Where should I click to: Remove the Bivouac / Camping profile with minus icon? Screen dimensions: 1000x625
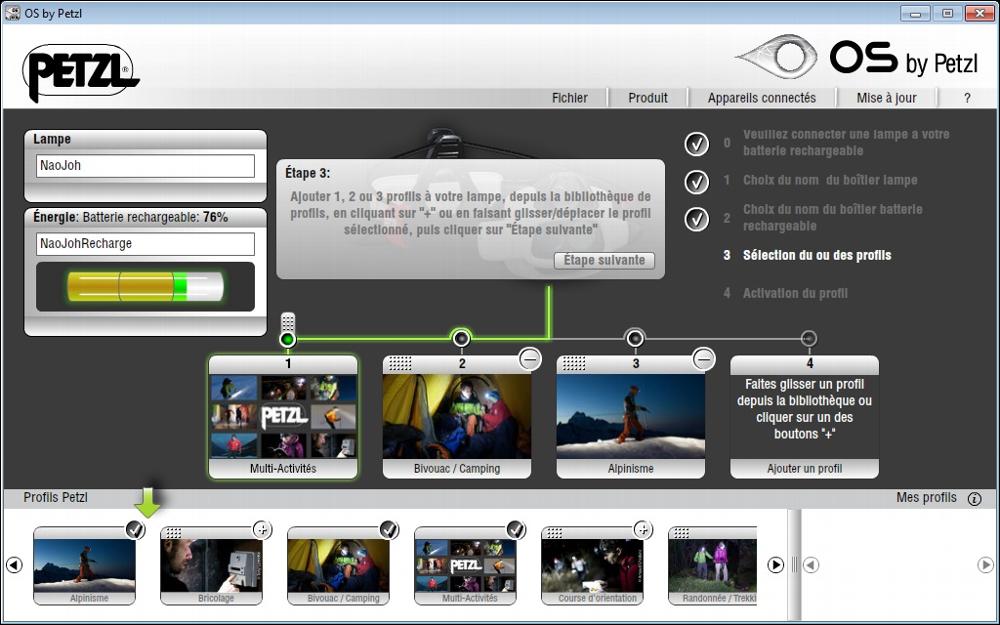pyautogui.click(x=530, y=359)
